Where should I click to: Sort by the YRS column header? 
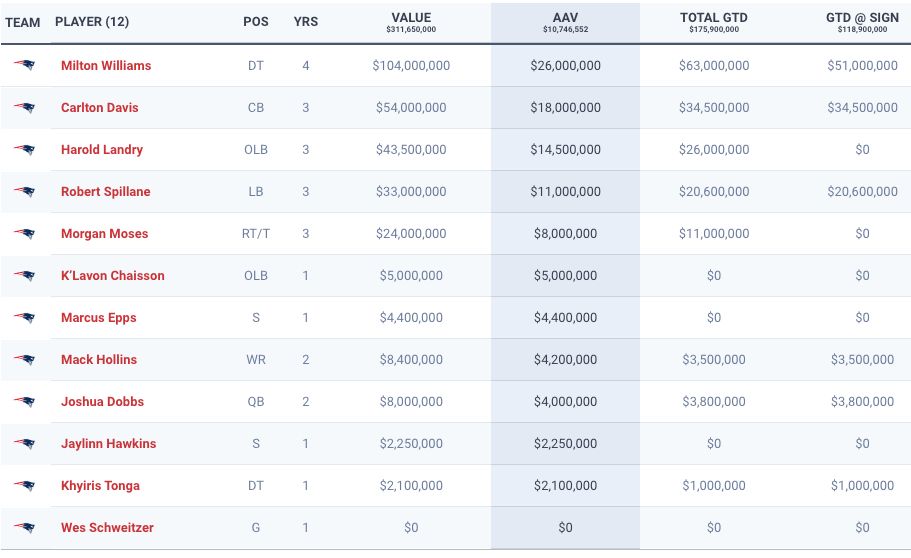306,22
